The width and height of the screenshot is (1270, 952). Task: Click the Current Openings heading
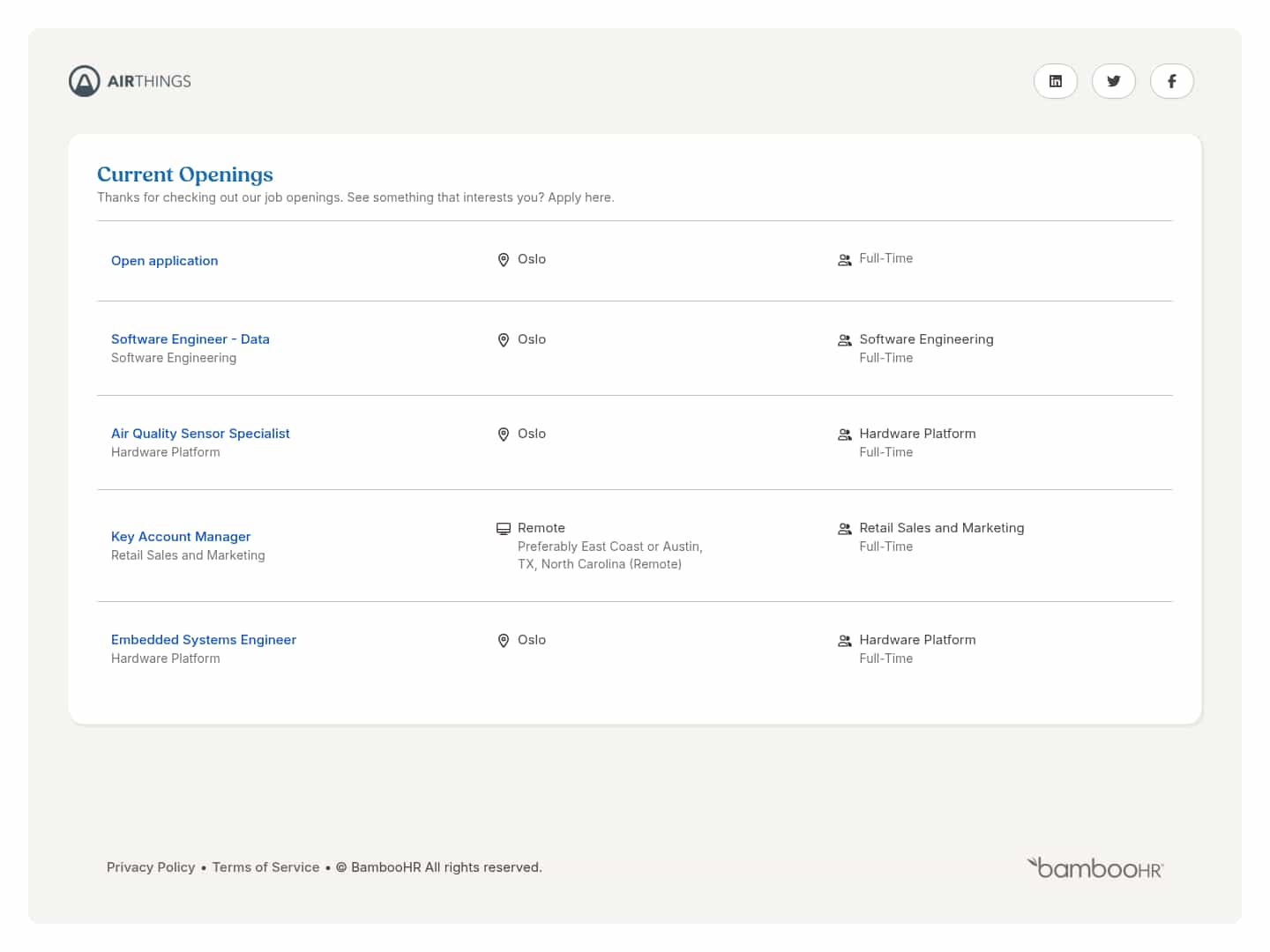click(x=185, y=175)
